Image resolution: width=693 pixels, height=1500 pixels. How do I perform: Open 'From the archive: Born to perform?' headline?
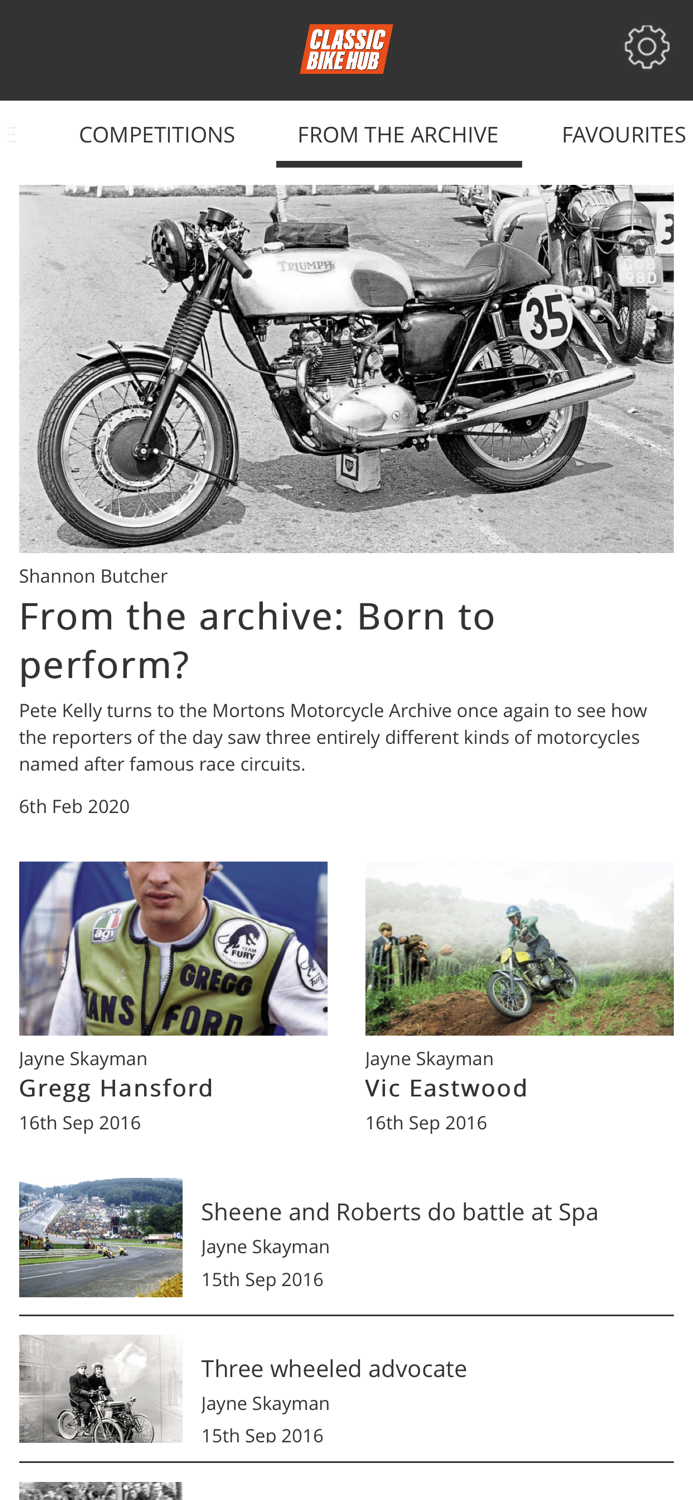tap(257, 640)
